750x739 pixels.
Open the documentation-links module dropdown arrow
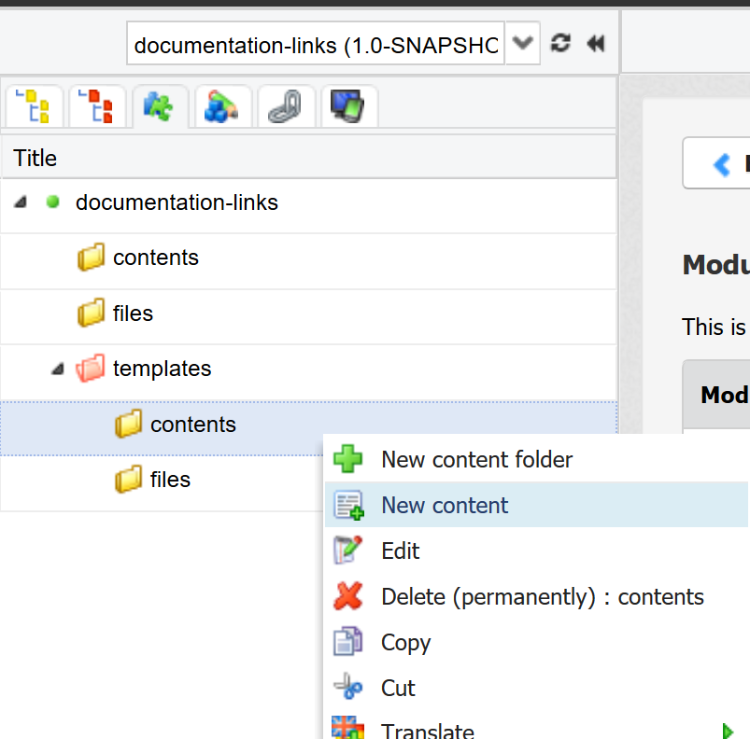tap(523, 43)
